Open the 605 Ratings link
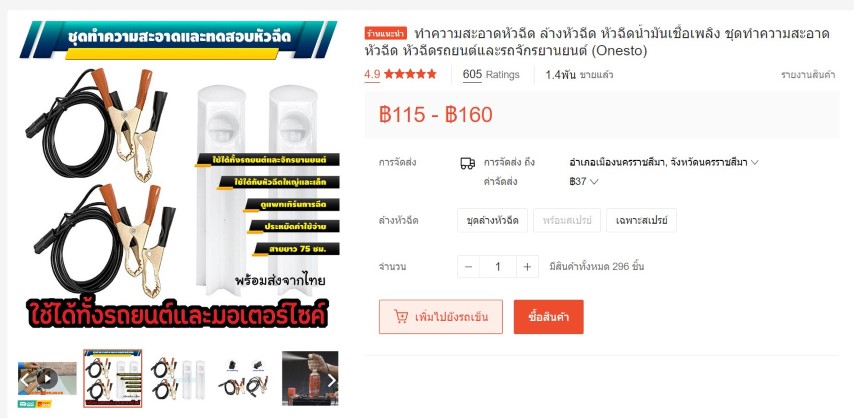Screen dimensions: 854x418 click(491, 75)
